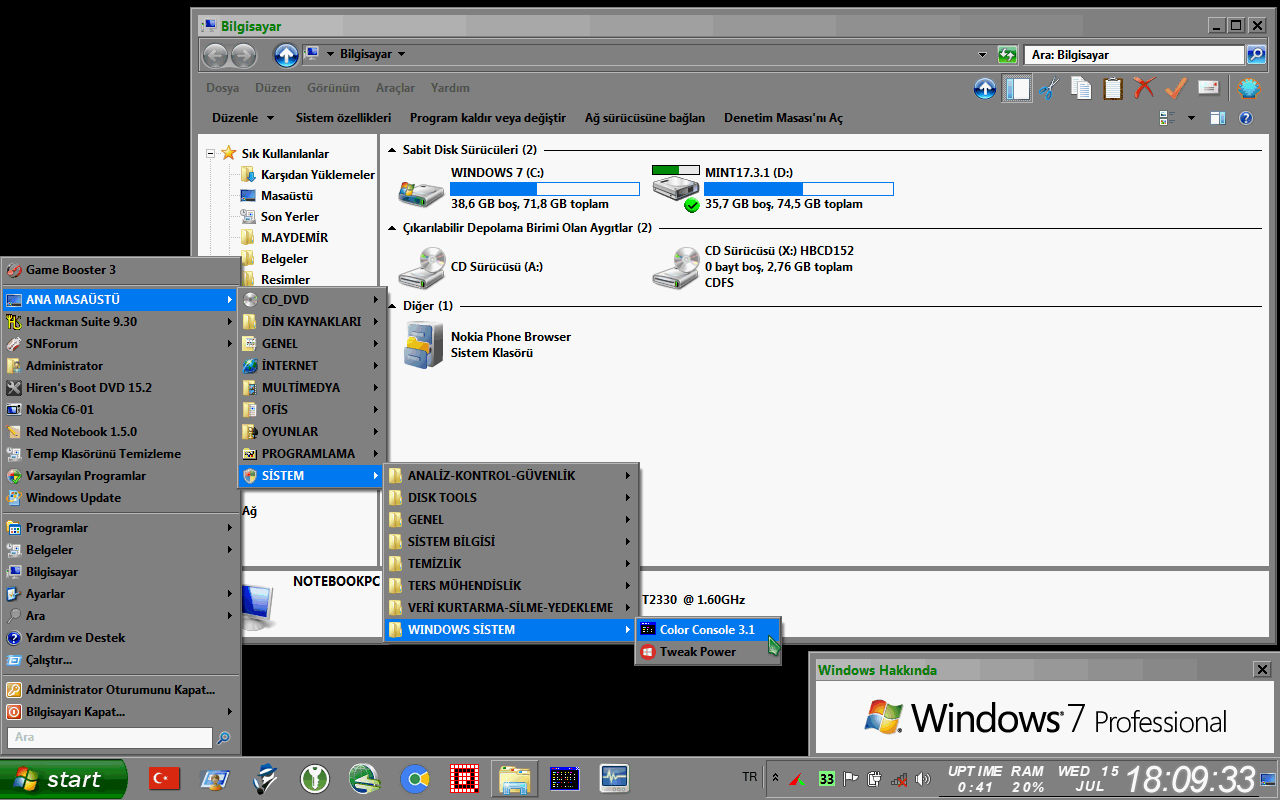Click the Classic Shell settings shell icon
This screenshot has height=800, width=1280.
(1248, 89)
